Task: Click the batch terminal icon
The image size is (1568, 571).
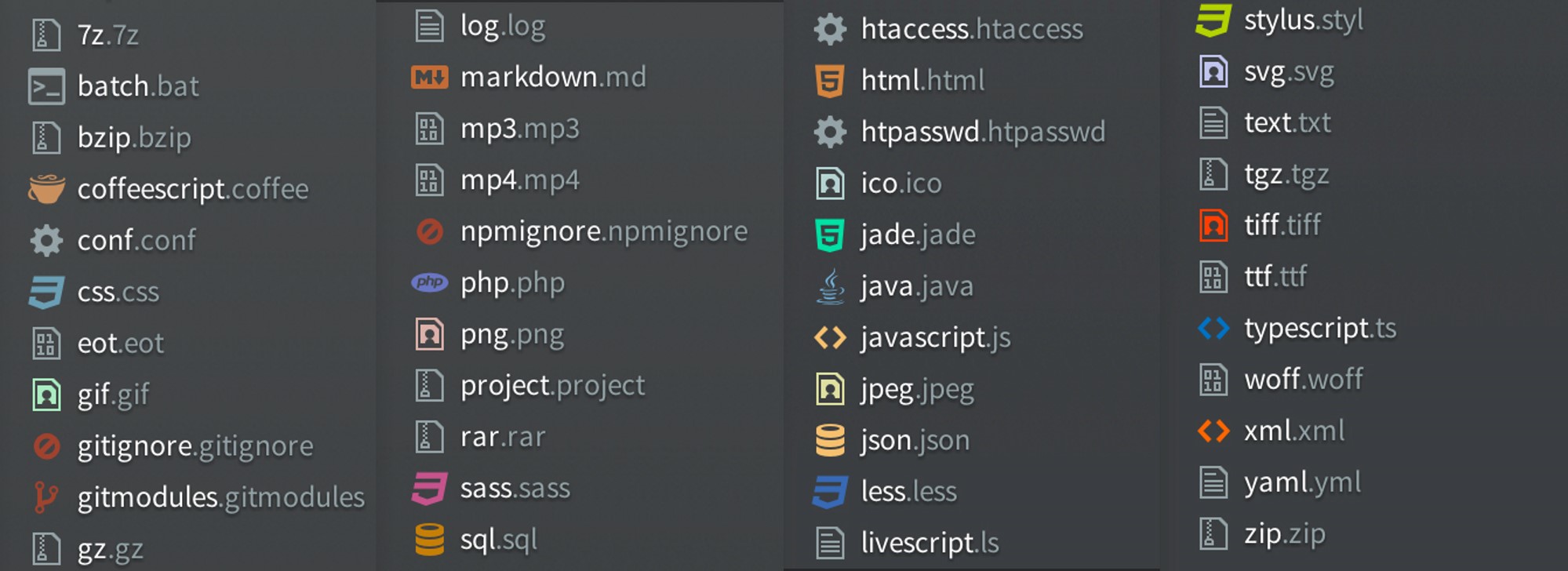Action: (47, 86)
